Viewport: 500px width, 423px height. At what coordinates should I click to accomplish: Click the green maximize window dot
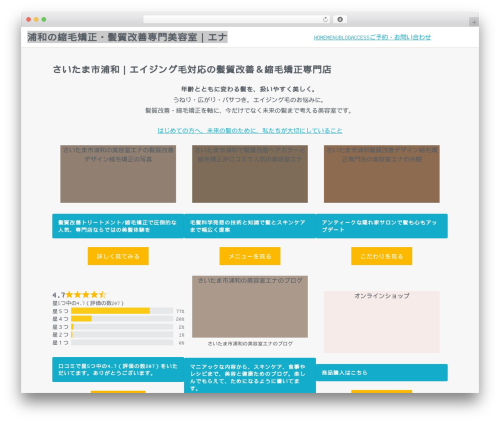coord(44,20)
